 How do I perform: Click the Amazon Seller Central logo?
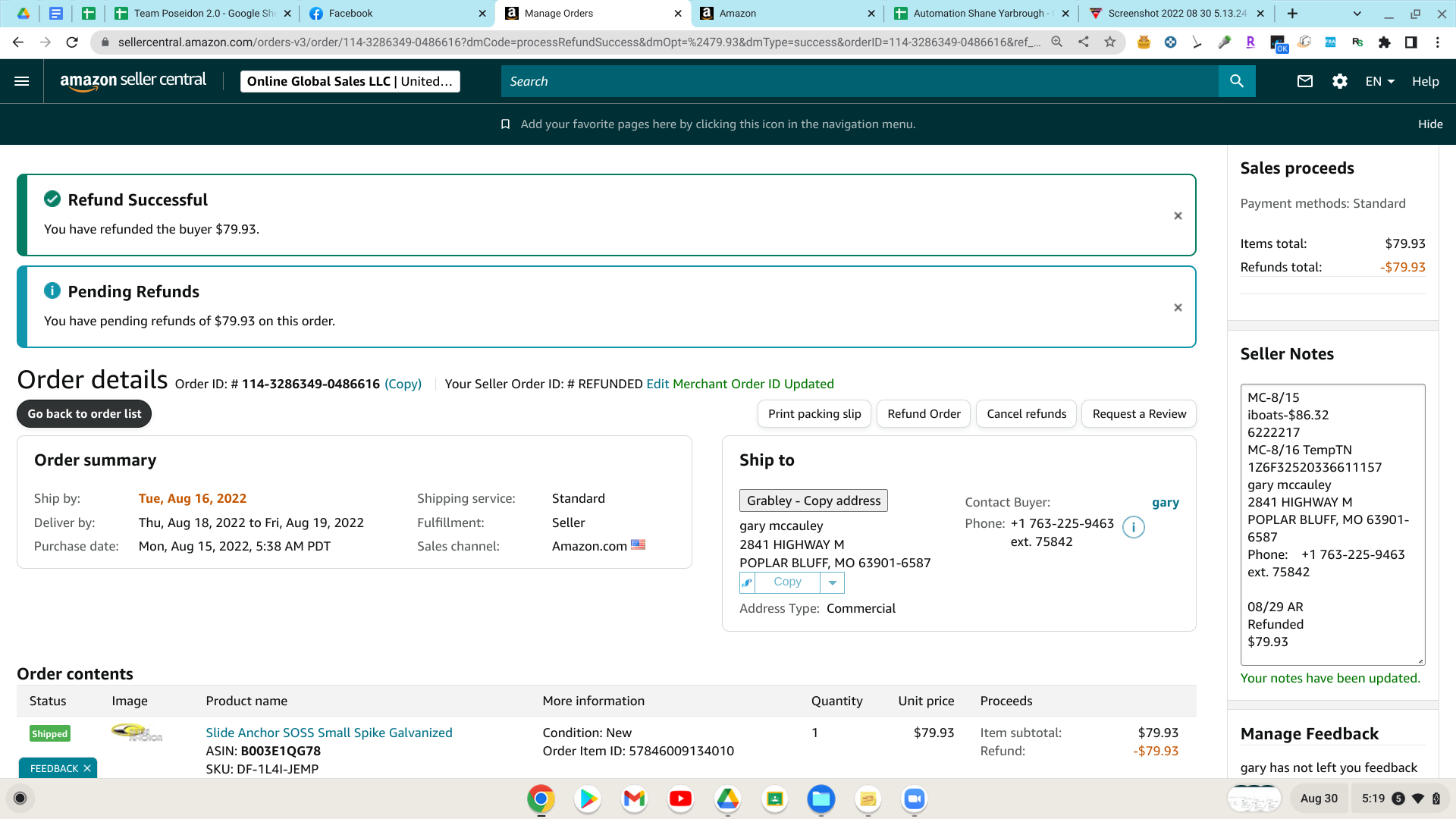point(133,81)
